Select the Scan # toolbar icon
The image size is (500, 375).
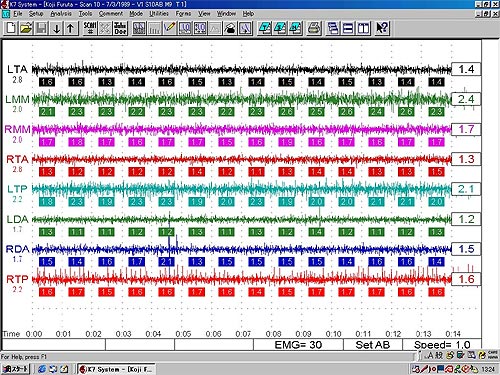click(90, 28)
